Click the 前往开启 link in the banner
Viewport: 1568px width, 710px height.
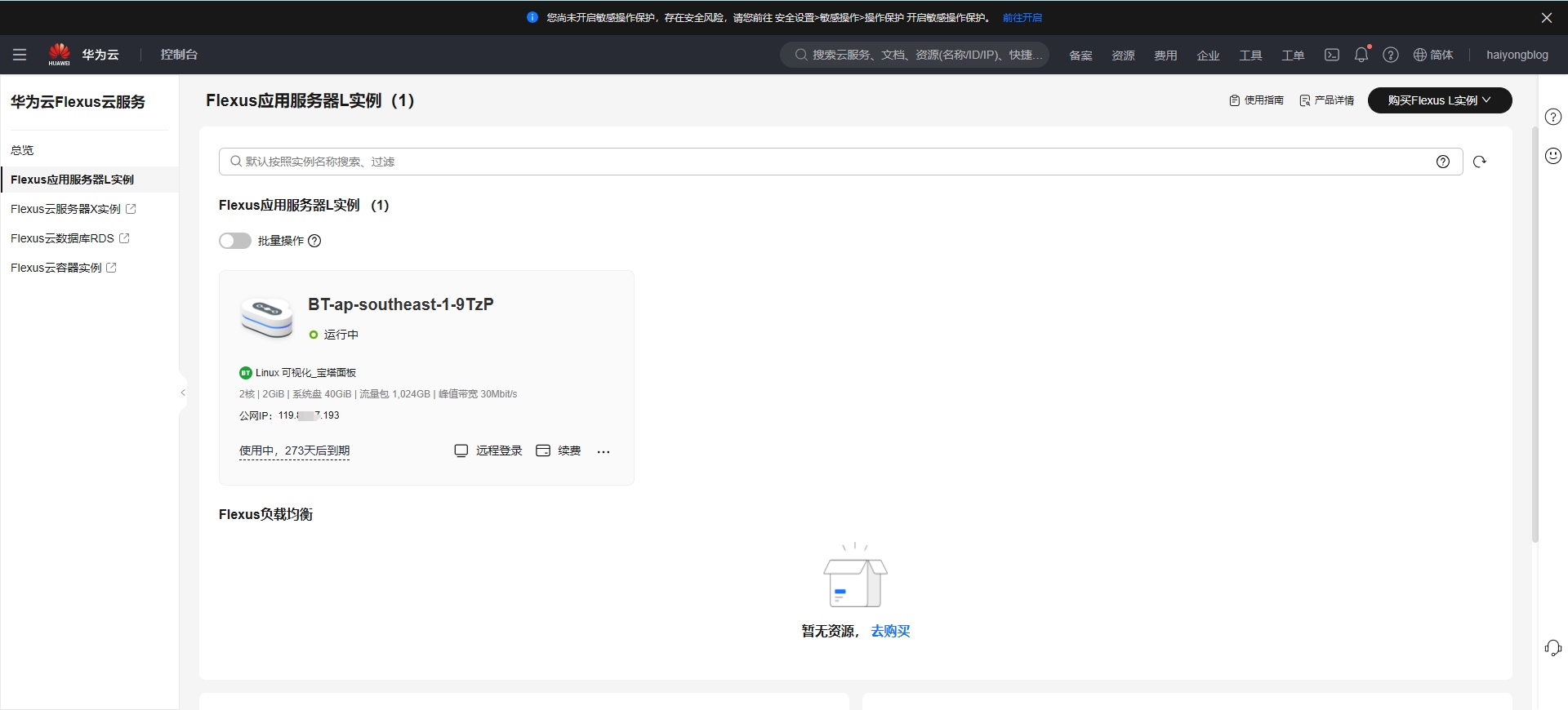pos(1022,17)
